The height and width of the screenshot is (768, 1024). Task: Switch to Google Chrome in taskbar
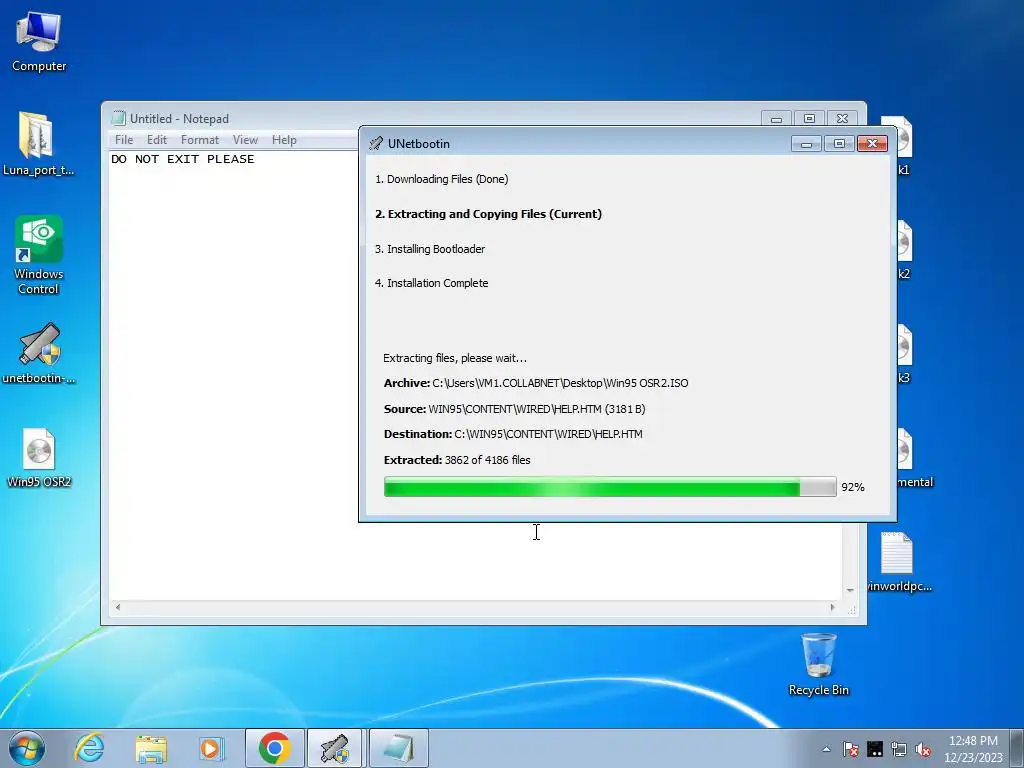coord(274,748)
